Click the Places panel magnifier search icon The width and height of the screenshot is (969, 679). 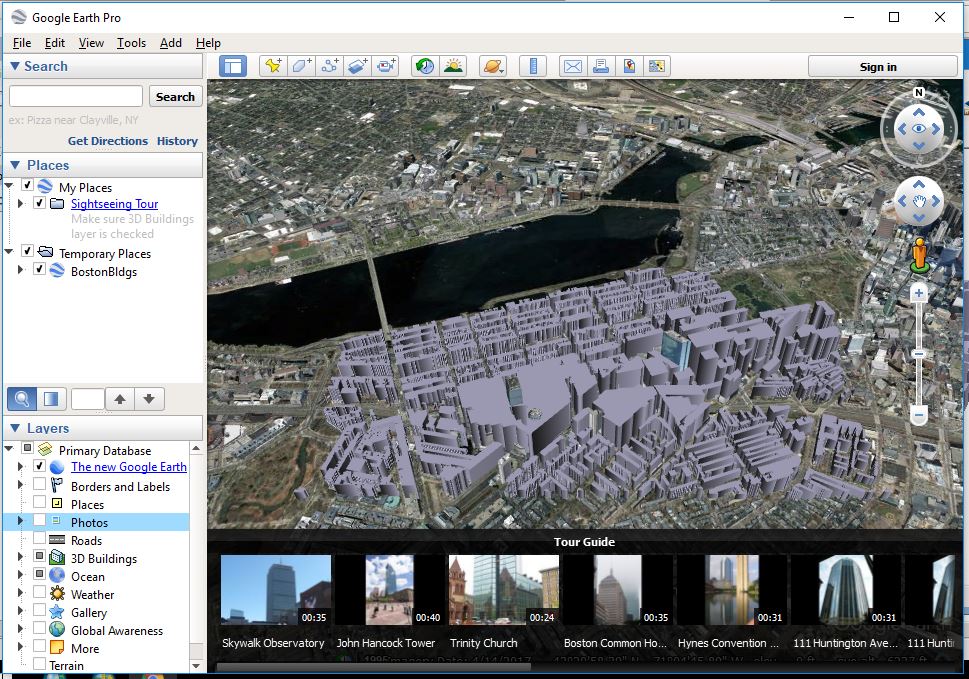pos(22,399)
